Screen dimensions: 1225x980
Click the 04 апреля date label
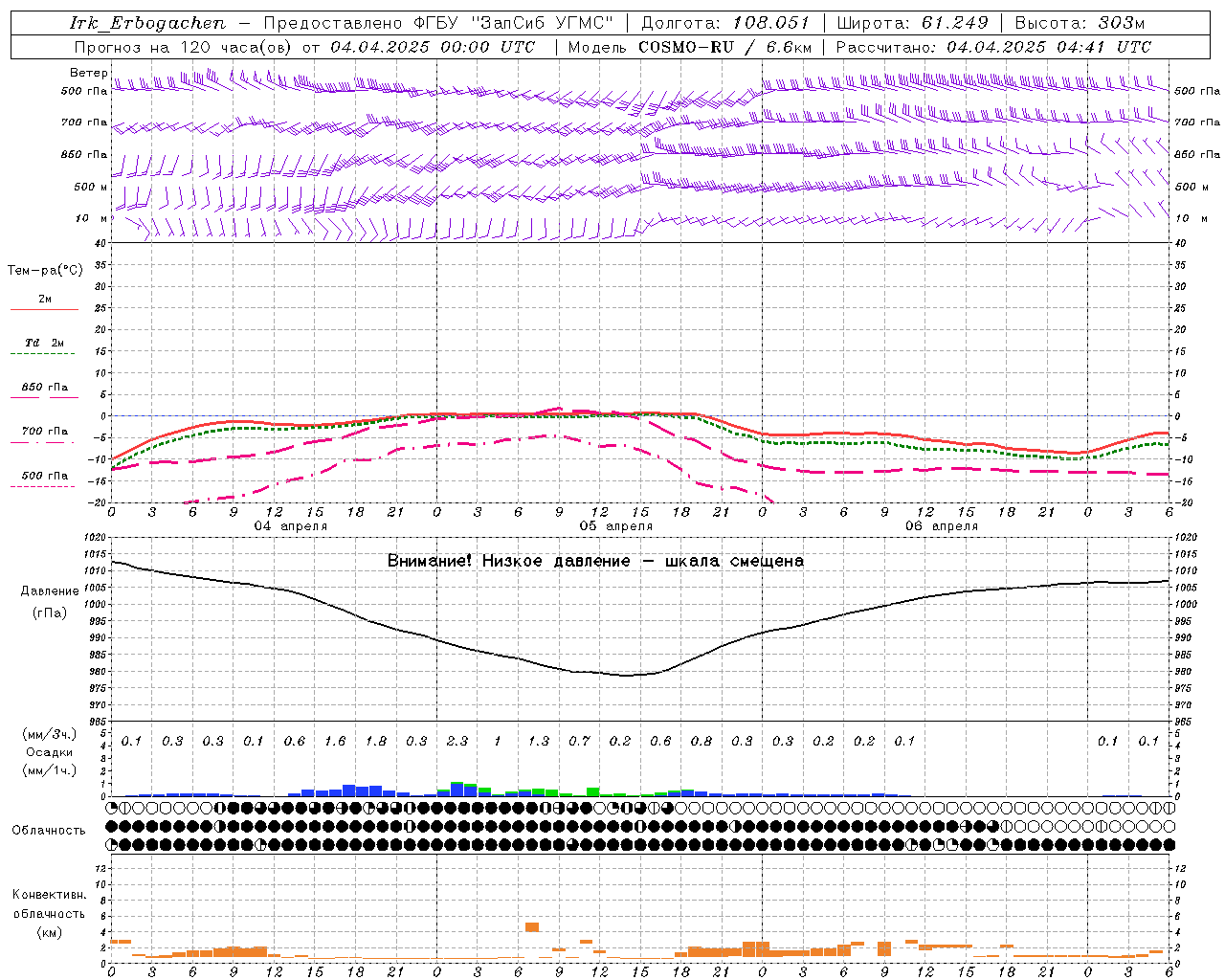pyautogui.click(x=290, y=526)
